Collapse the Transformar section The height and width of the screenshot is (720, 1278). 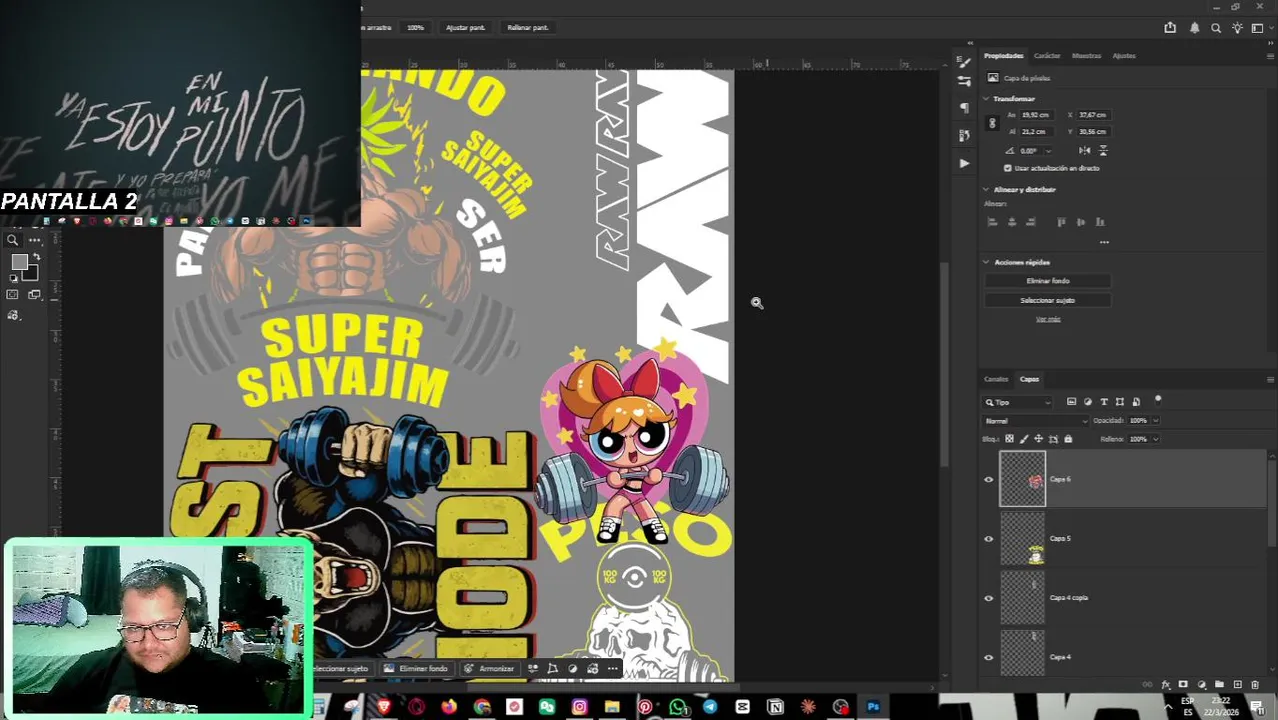(986, 99)
